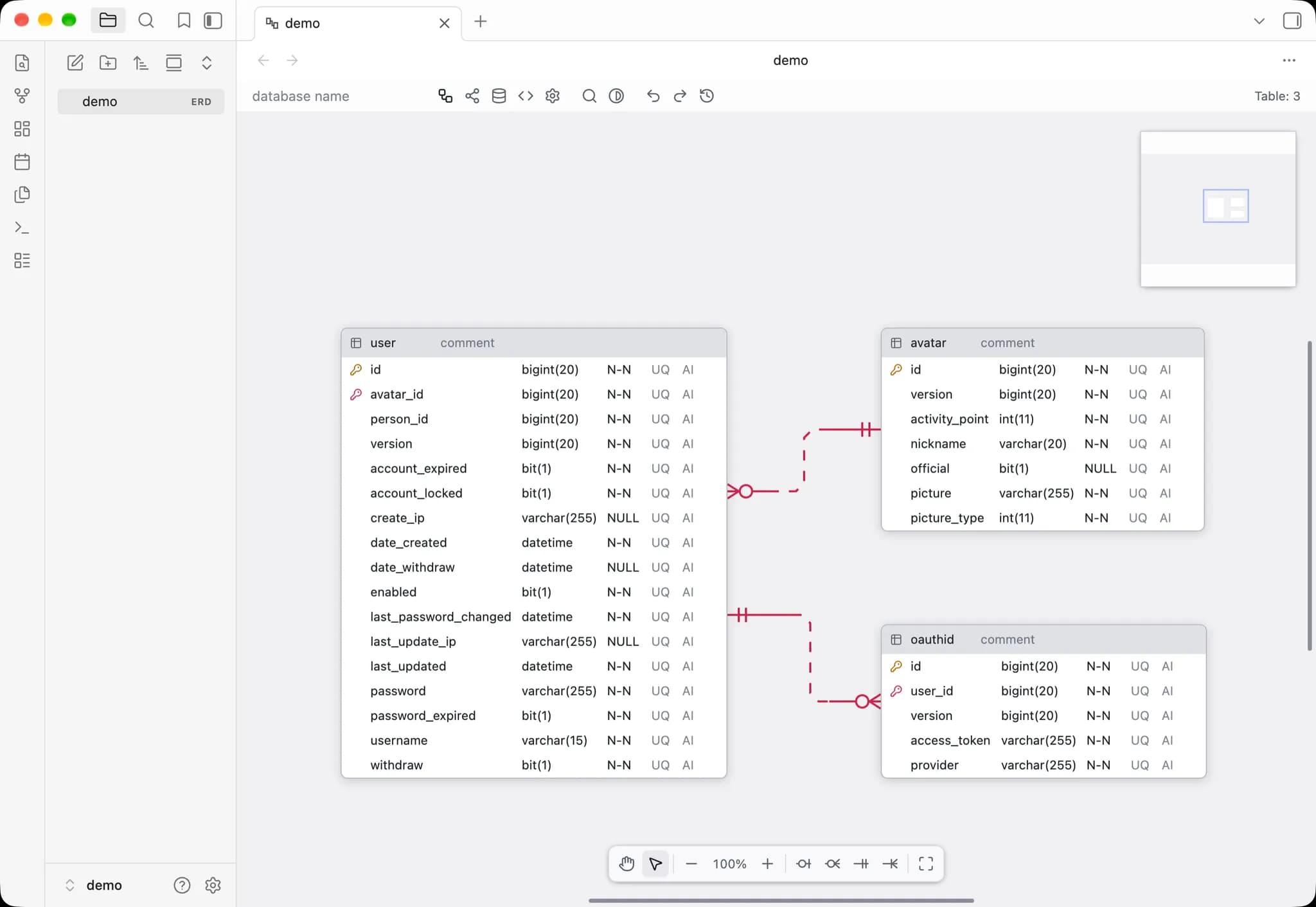Open canvas grid ribbon icon
The image size is (1316, 907).
pos(22,129)
